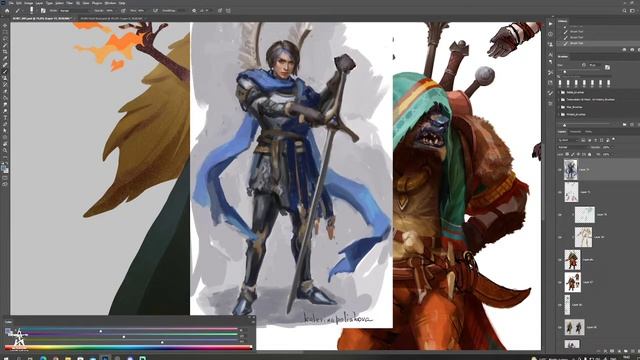Select the Clone Stamp tool
This screenshot has height=360, width=640.
(5, 78)
